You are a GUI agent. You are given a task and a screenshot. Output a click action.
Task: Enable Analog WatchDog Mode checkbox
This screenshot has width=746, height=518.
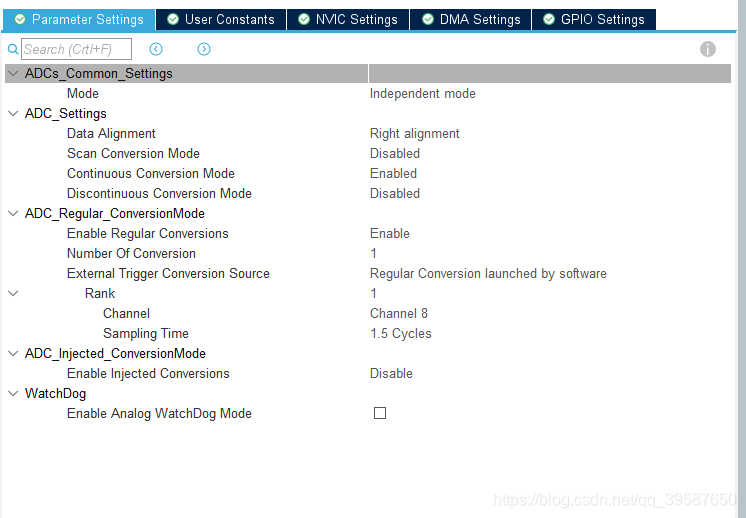[x=380, y=413]
